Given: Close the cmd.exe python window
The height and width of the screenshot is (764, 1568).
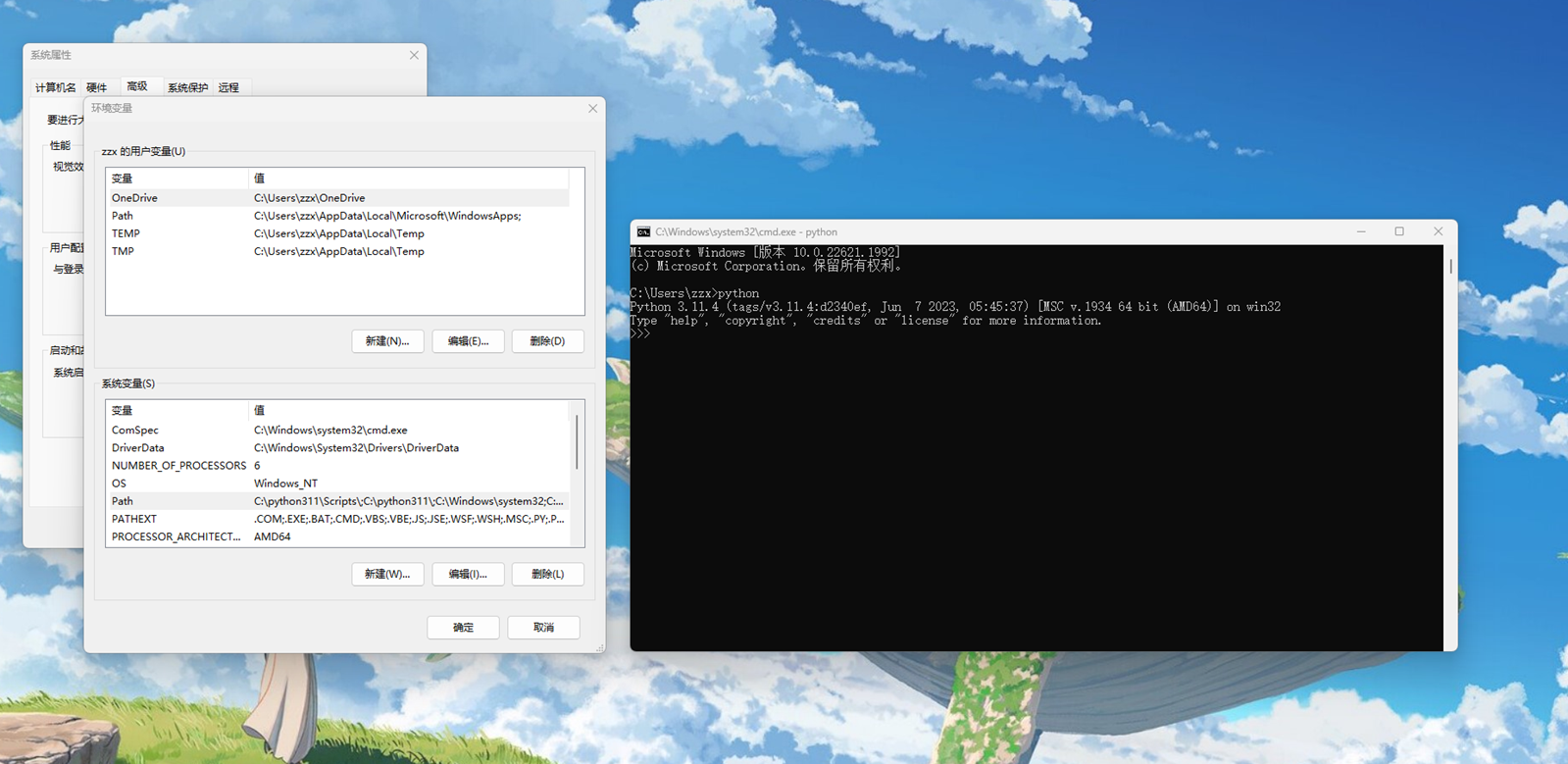Looking at the screenshot, I should point(1438,231).
